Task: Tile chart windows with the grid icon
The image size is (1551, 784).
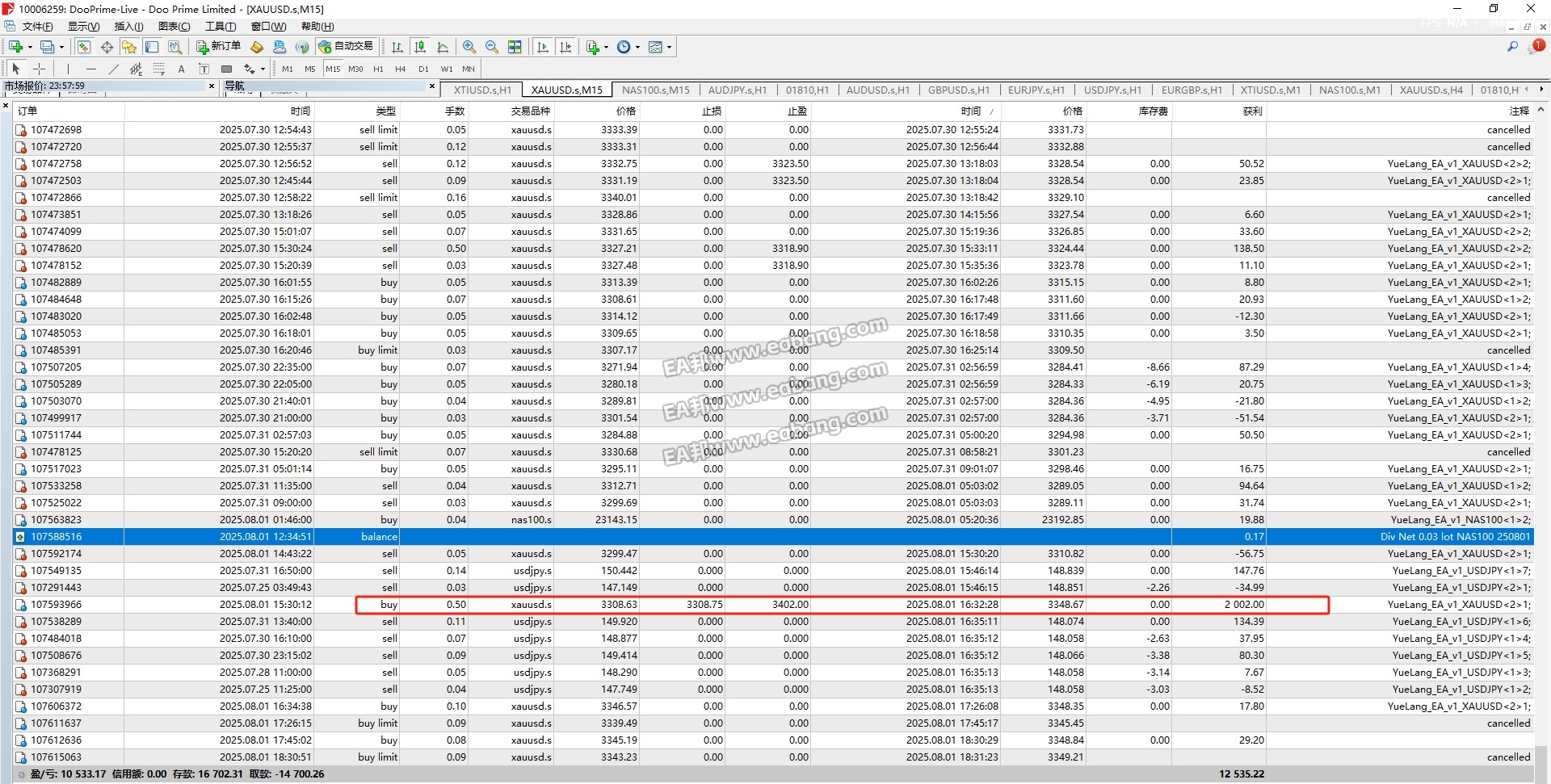Action: tap(515, 47)
